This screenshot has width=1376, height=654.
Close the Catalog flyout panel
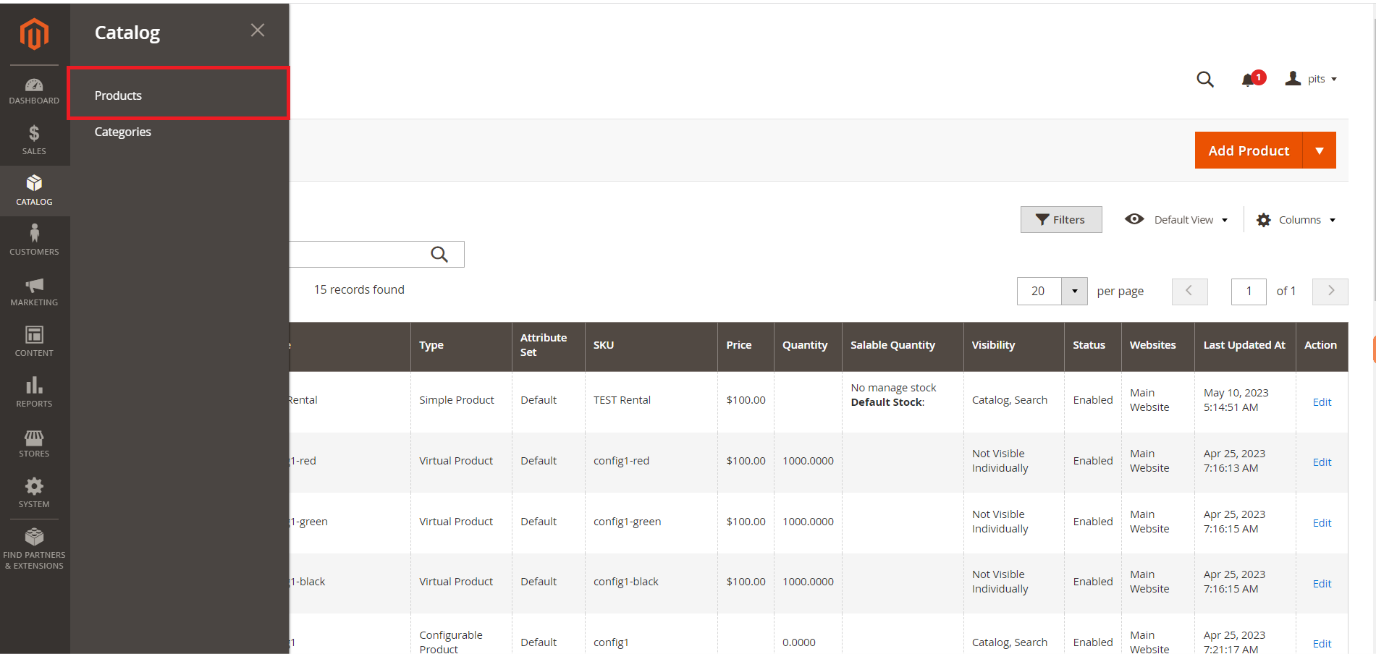click(x=257, y=31)
